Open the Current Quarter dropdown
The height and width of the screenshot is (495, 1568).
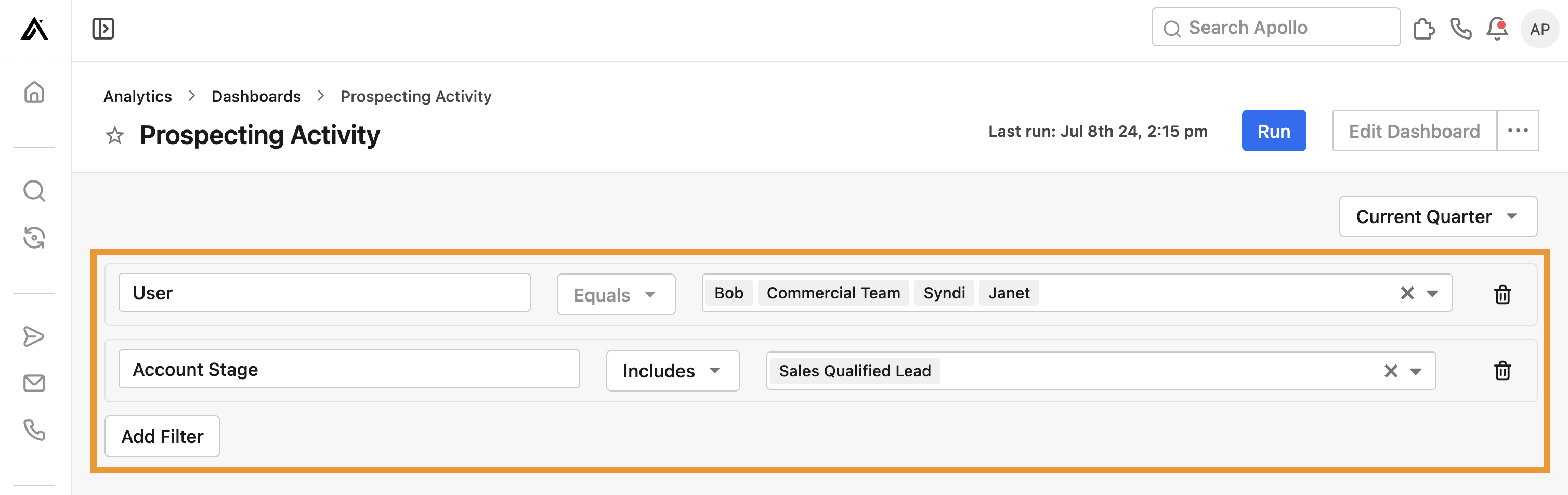[1438, 216]
